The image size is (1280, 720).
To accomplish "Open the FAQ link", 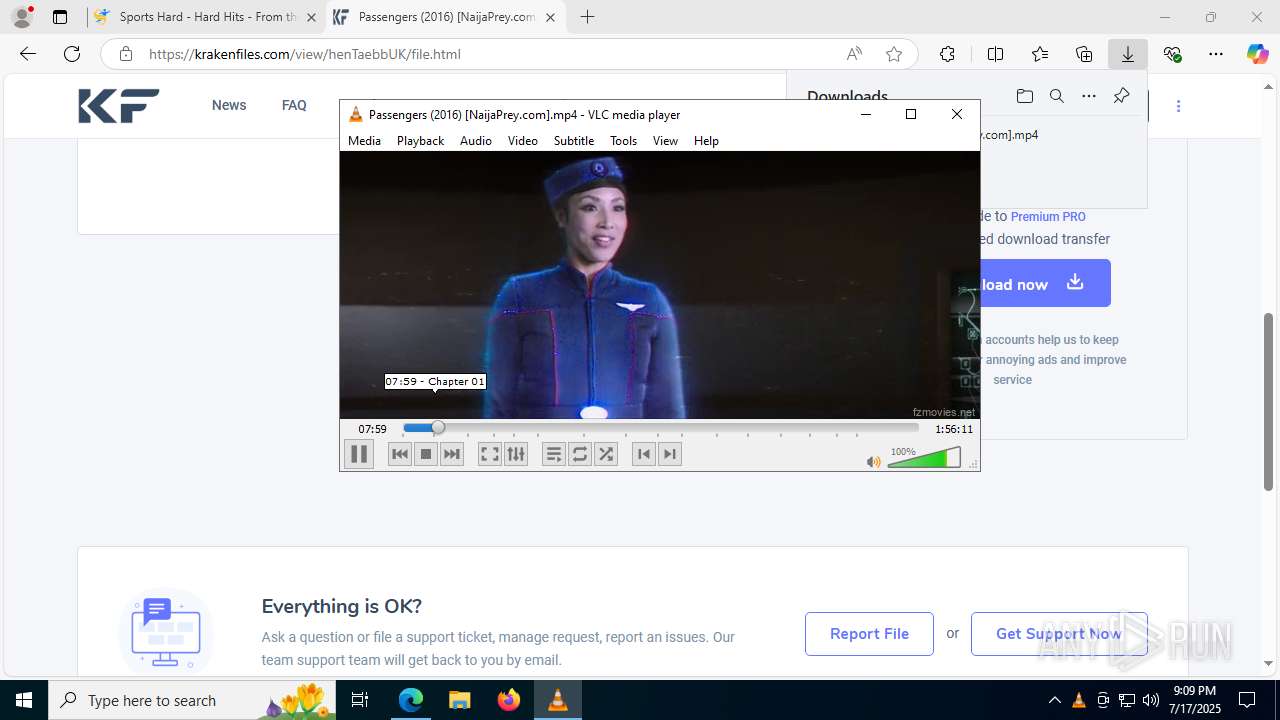I will pyautogui.click(x=294, y=105).
